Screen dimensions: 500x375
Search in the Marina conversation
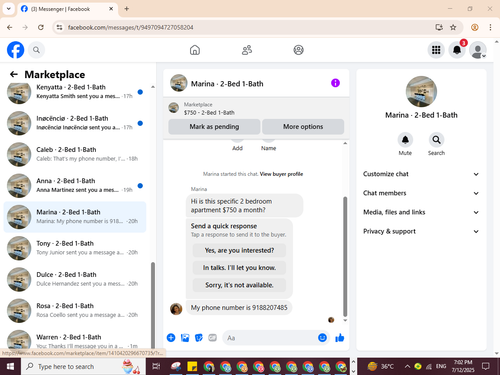tap(436, 140)
